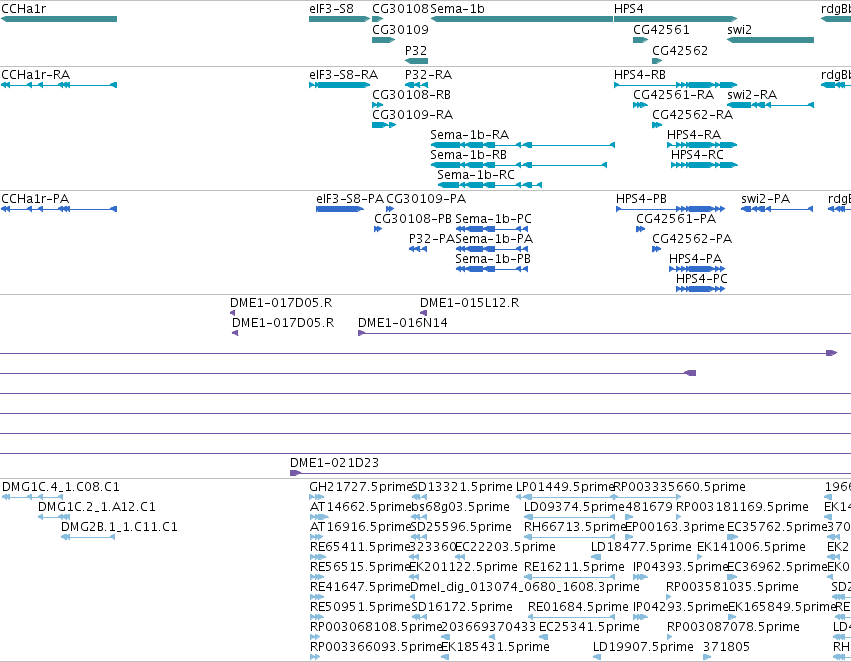Click the Sema-1b-RC transcript label

pos(475,175)
